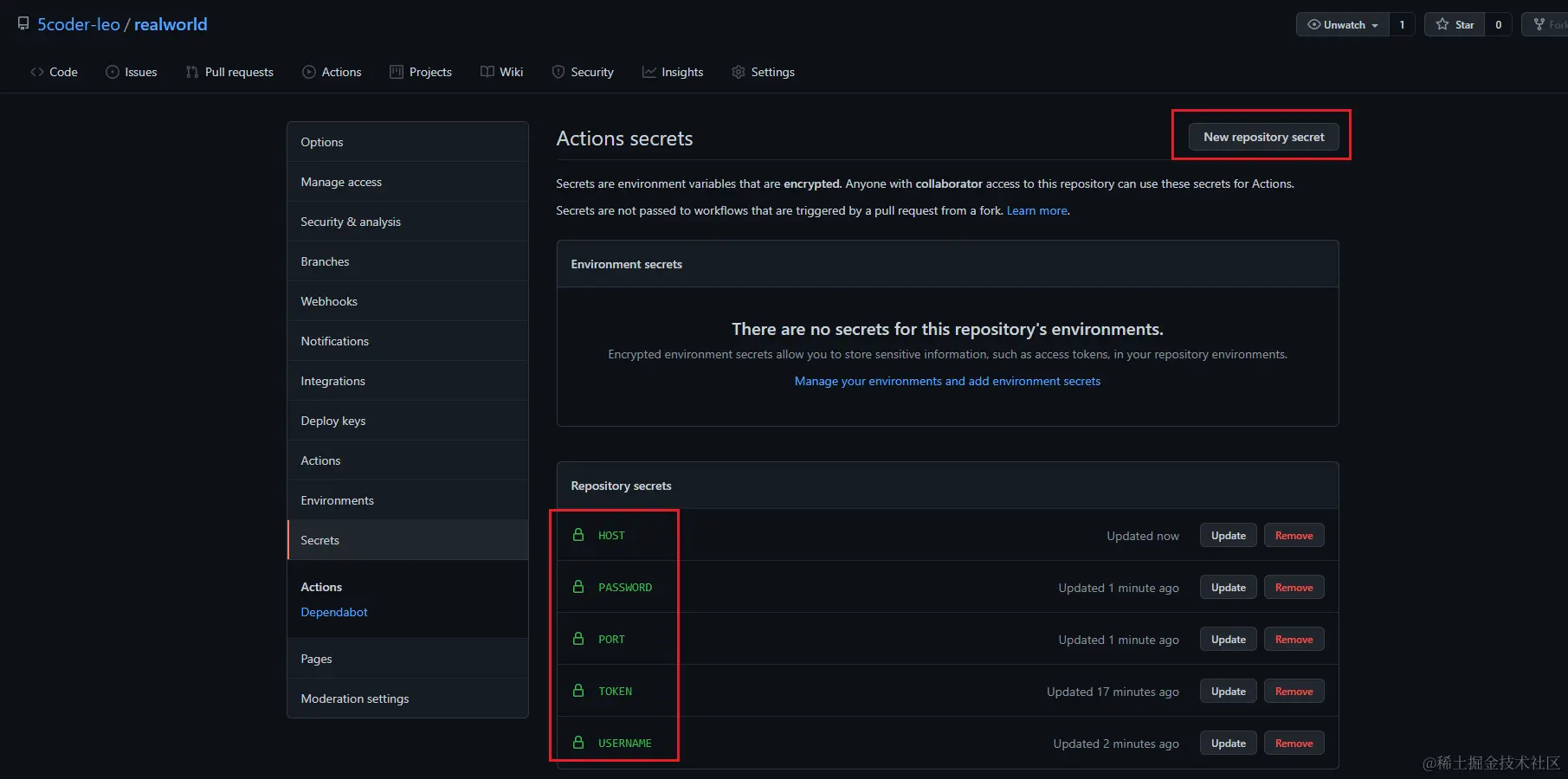The width and height of the screenshot is (1568, 779).
Task: Click the lock icon beside HOST secret
Action: (578, 535)
